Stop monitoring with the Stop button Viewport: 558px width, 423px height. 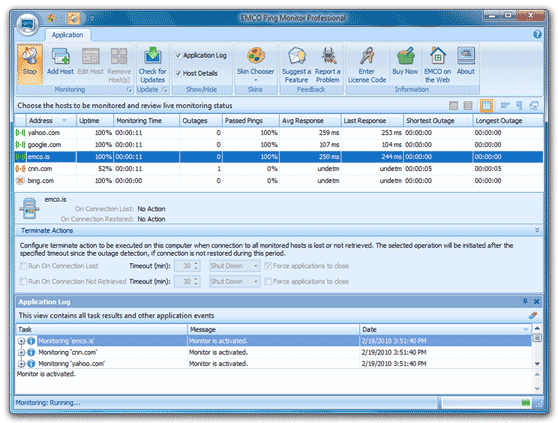pos(30,64)
